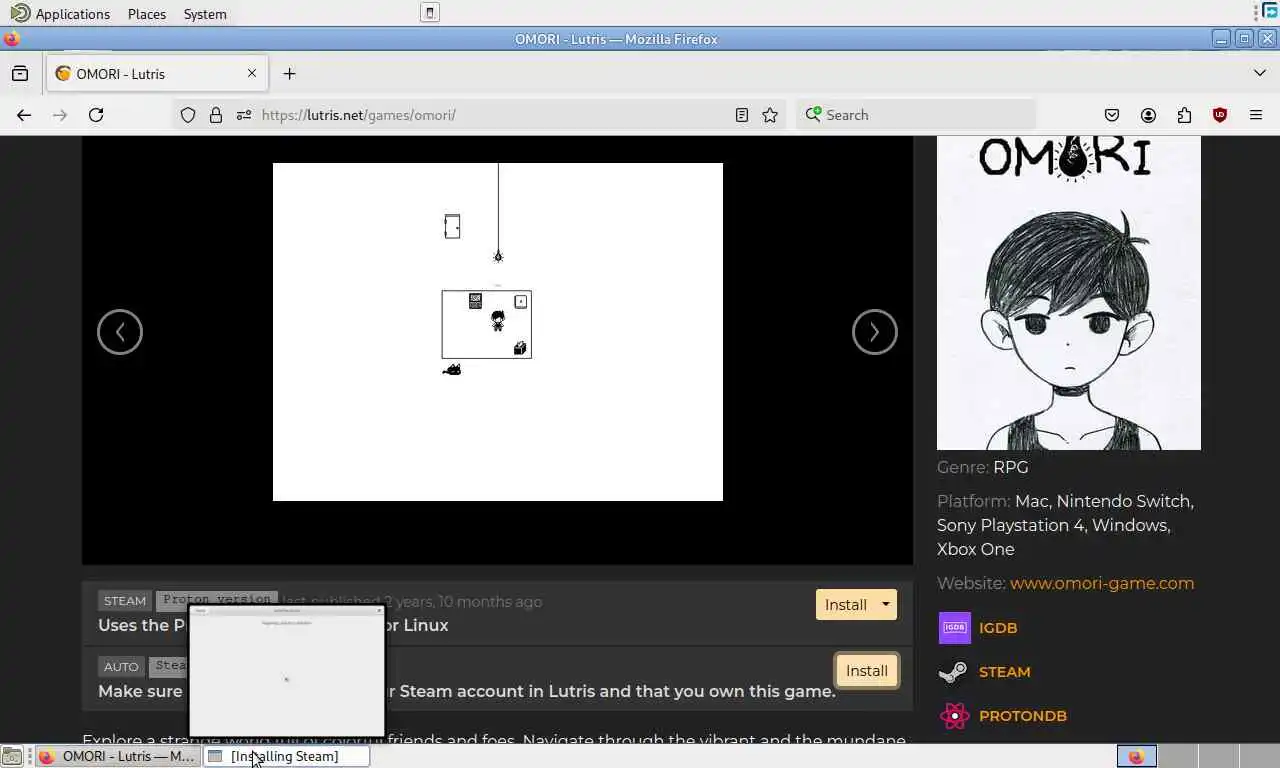Open the System menu
Viewport: 1280px width, 768px height.
point(205,14)
